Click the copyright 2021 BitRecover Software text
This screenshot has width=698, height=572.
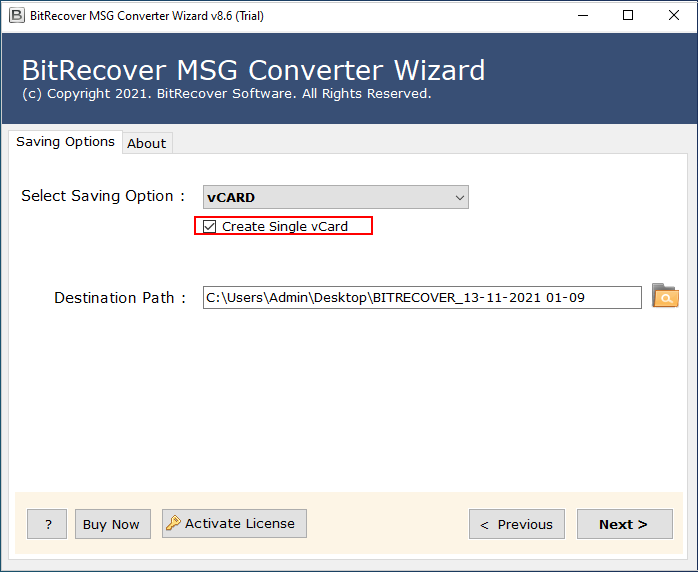(227, 93)
